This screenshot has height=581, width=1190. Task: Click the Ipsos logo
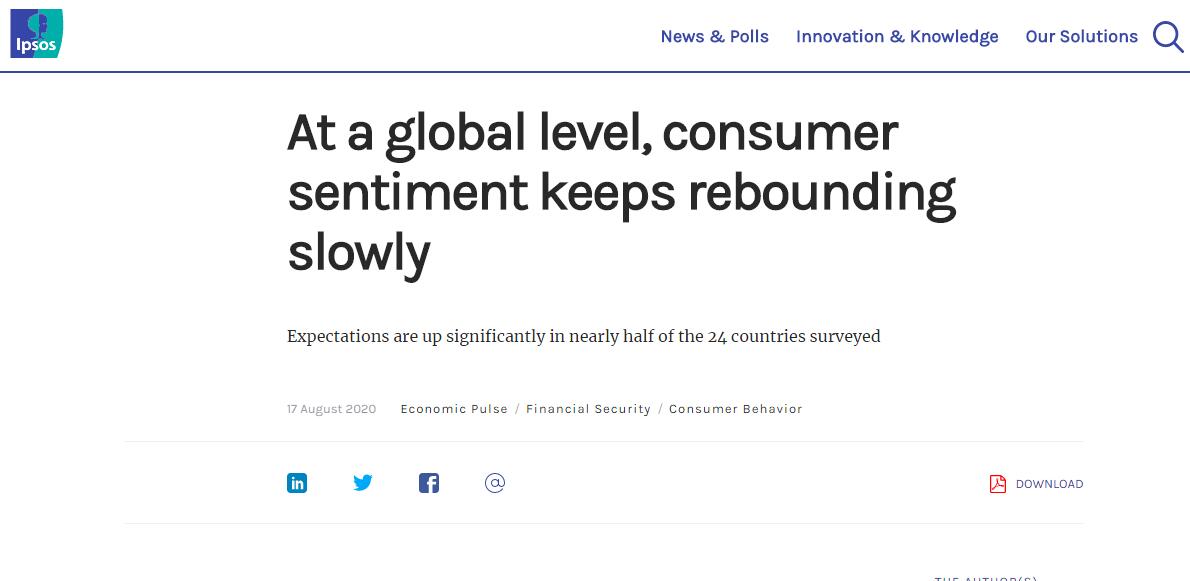point(37,34)
